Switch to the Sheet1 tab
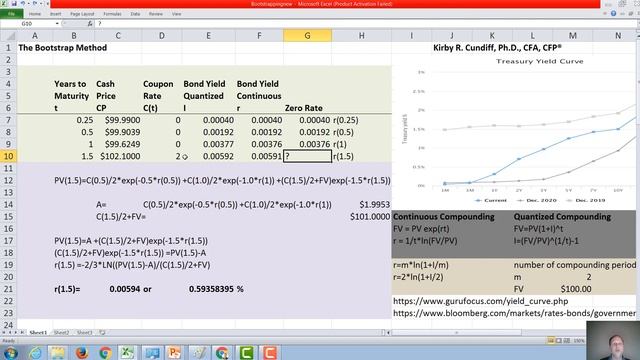The width and height of the screenshot is (640, 360). [38, 333]
